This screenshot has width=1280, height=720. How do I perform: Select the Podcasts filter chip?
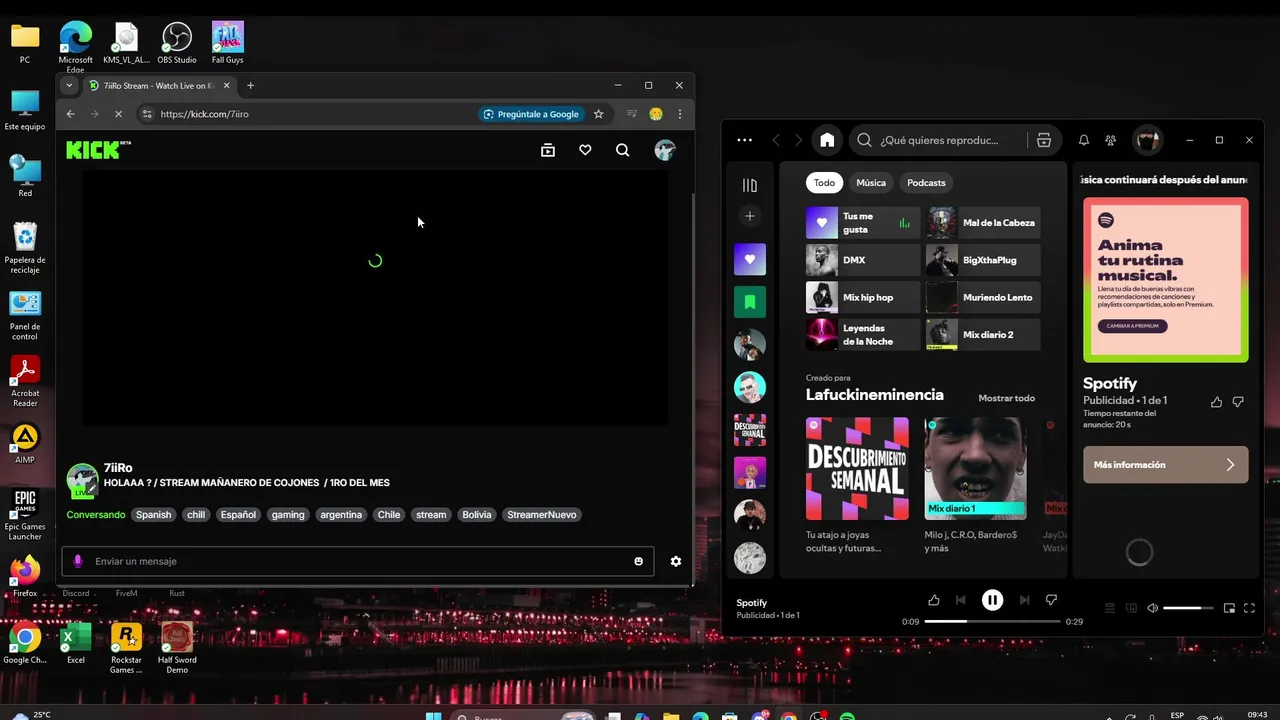tap(926, 183)
